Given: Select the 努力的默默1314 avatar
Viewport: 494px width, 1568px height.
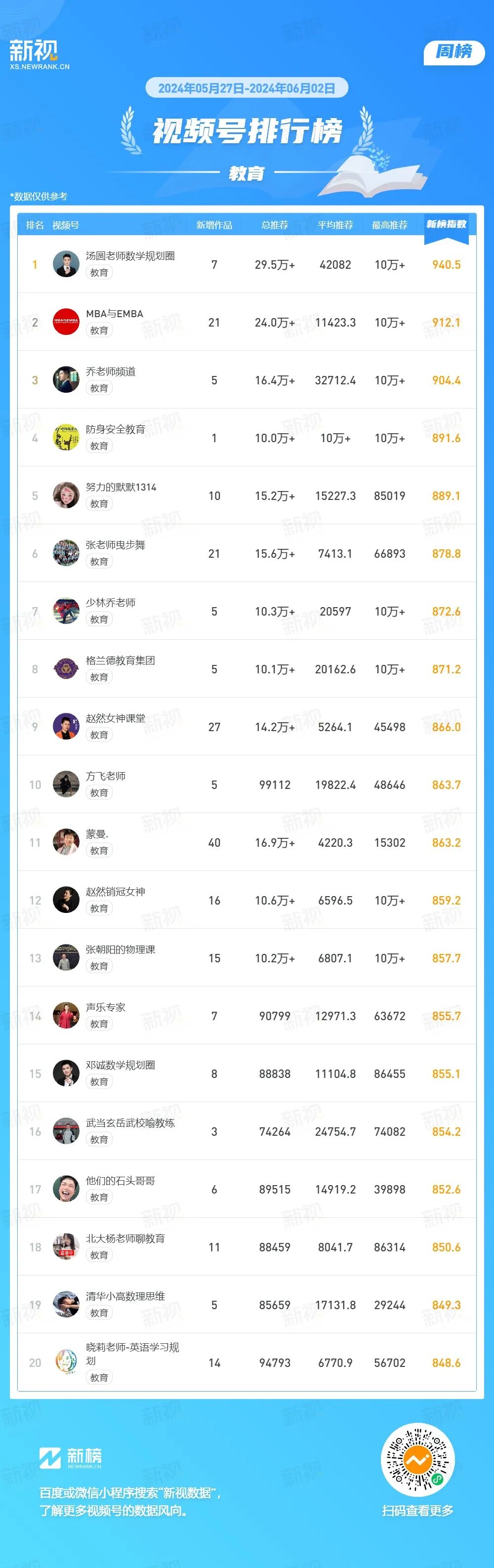Looking at the screenshot, I should pyautogui.click(x=66, y=495).
